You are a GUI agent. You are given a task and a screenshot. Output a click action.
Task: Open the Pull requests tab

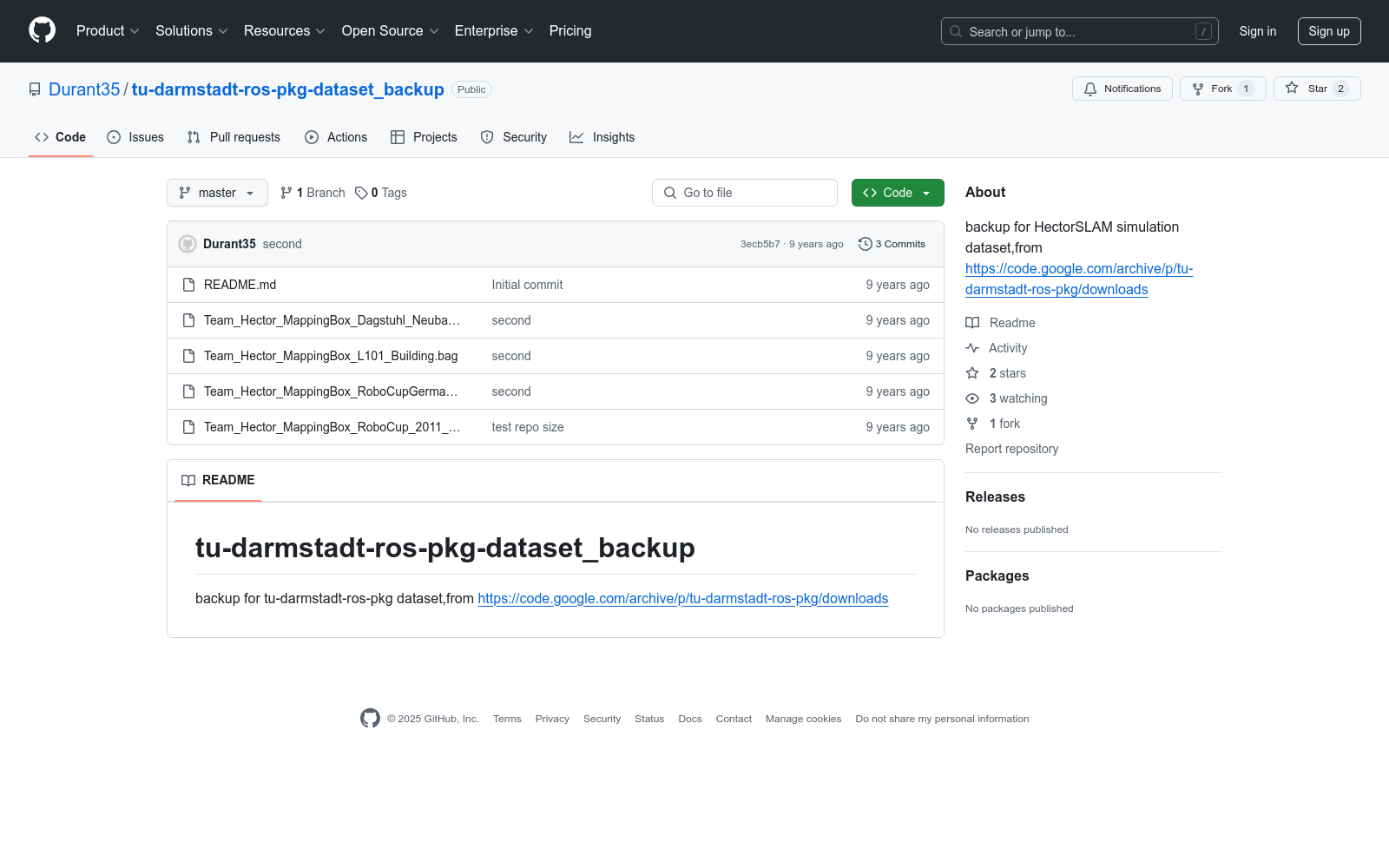click(x=234, y=137)
